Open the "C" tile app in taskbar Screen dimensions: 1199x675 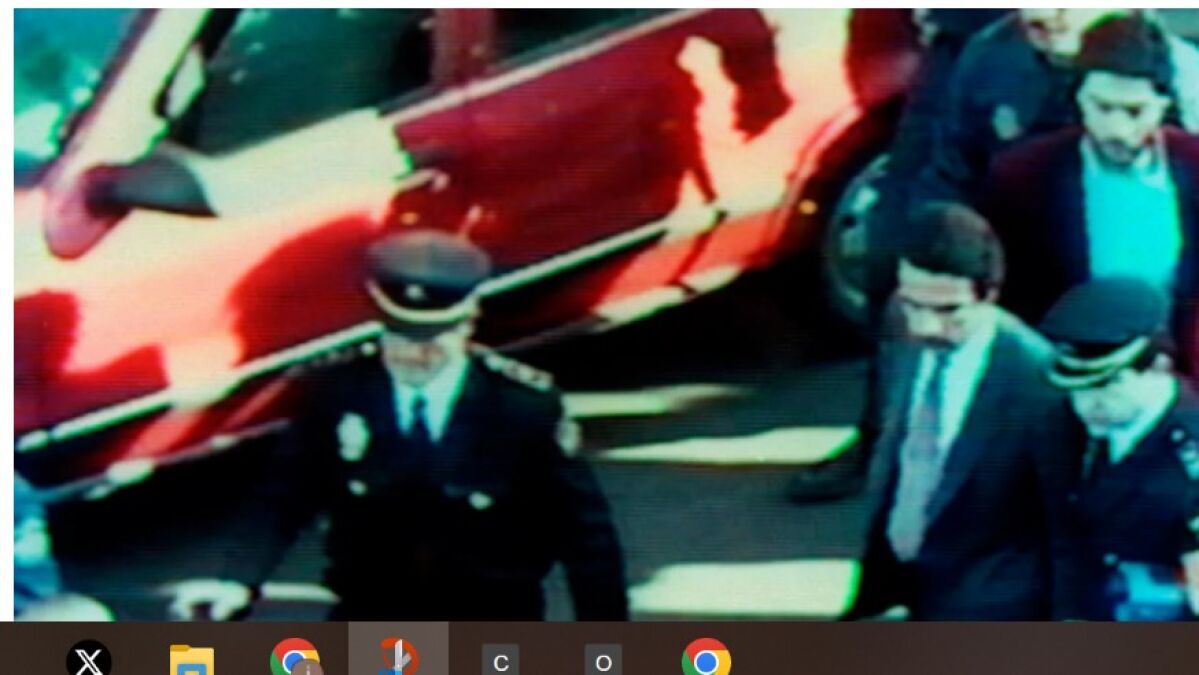[x=501, y=661]
